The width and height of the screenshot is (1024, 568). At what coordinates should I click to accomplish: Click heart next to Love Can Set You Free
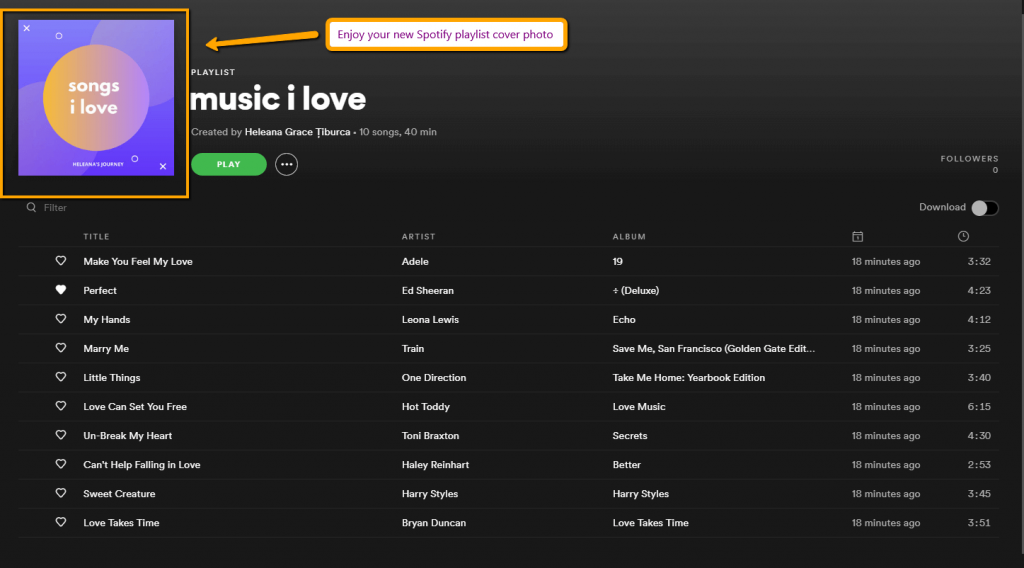click(61, 406)
